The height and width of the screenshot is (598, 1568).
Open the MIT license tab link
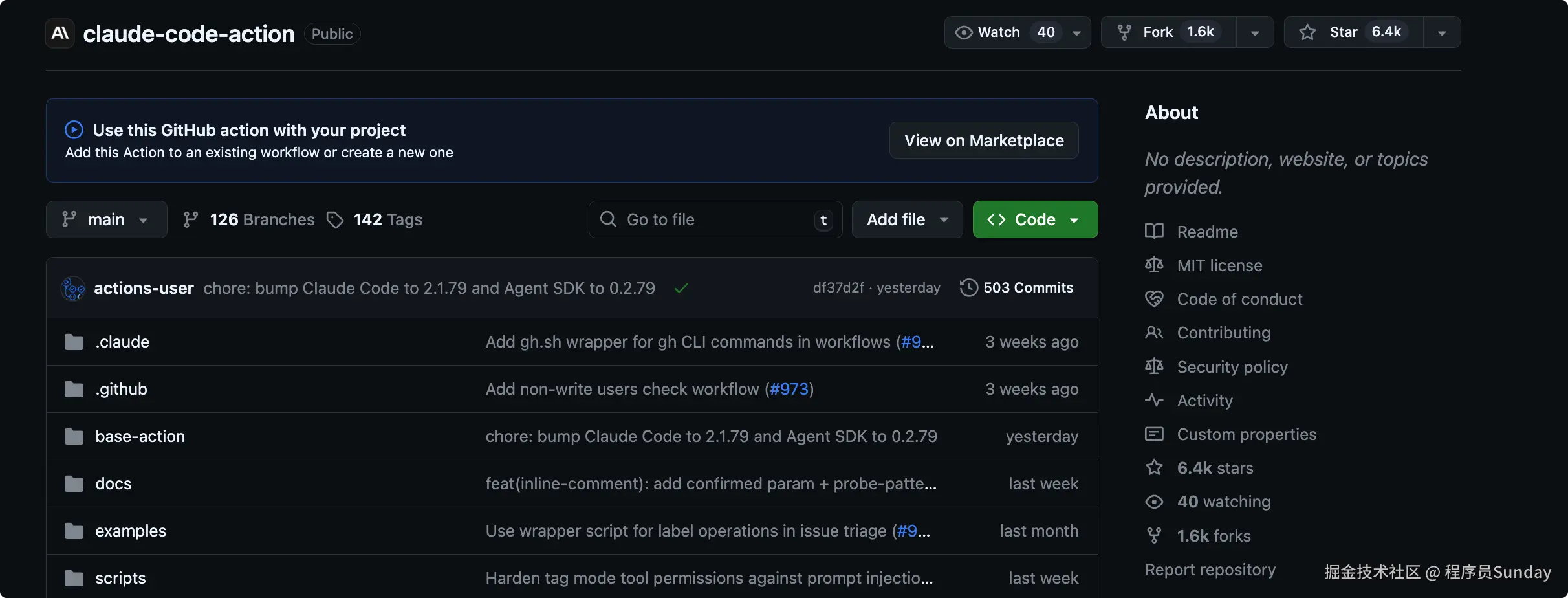1219,265
